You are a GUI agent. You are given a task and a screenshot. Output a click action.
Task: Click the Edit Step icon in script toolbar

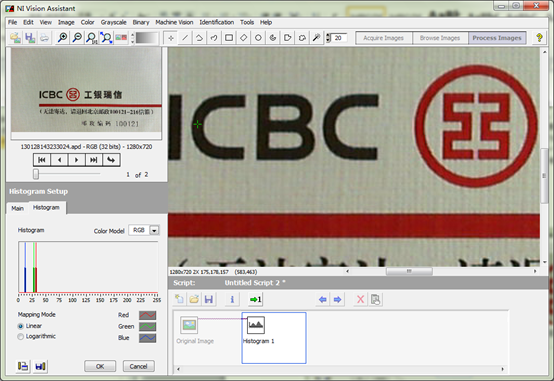375,299
